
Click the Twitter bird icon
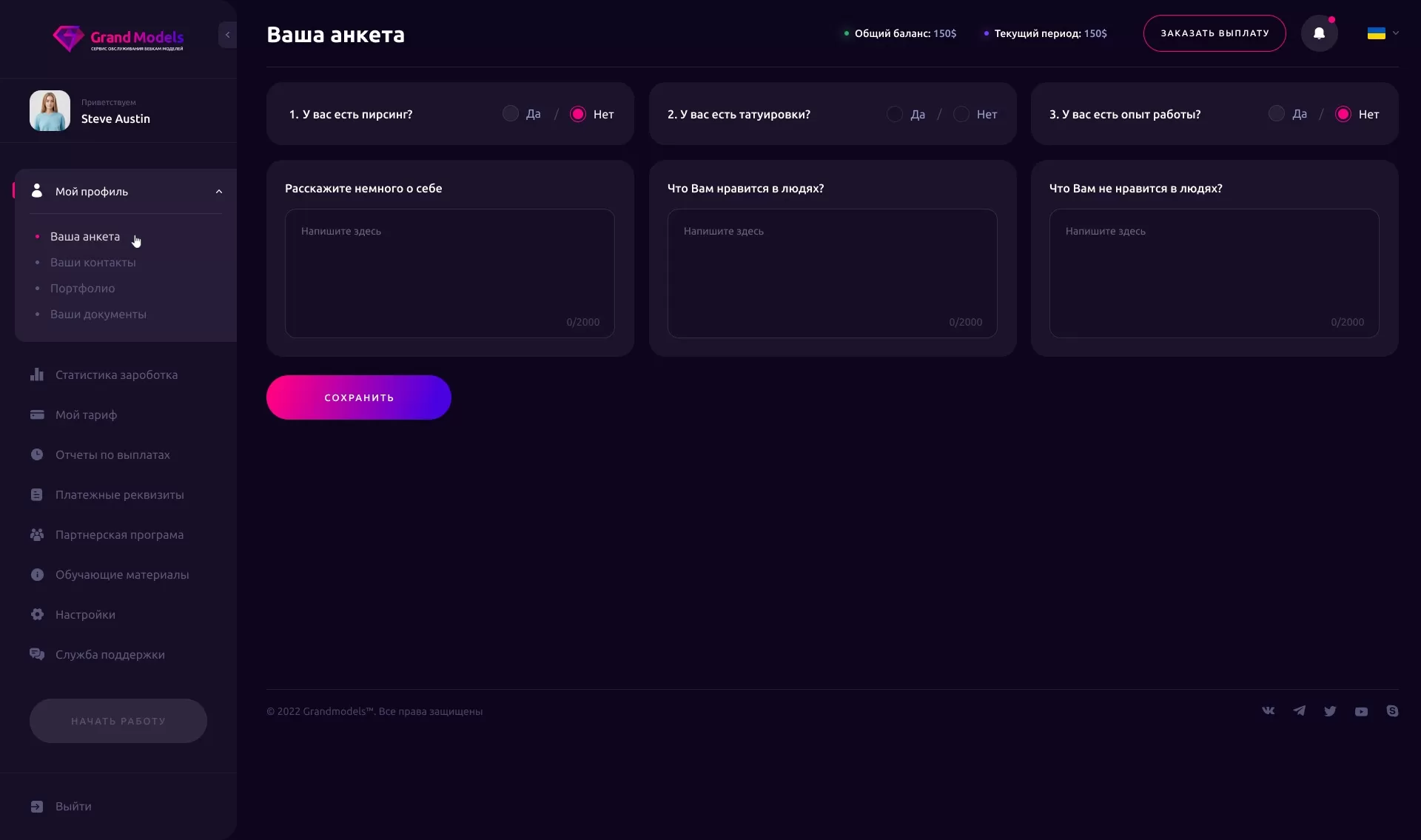click(x=1330, y=711)
